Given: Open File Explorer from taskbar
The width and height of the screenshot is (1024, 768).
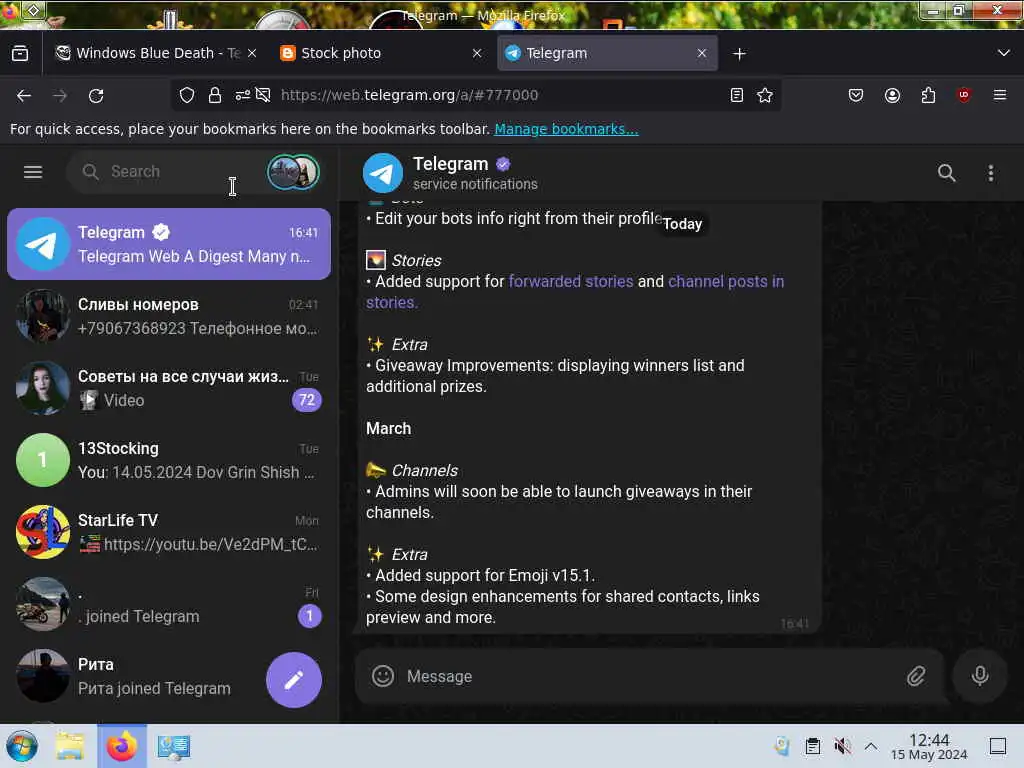Looking at the screenshot, I should (70, 746).
